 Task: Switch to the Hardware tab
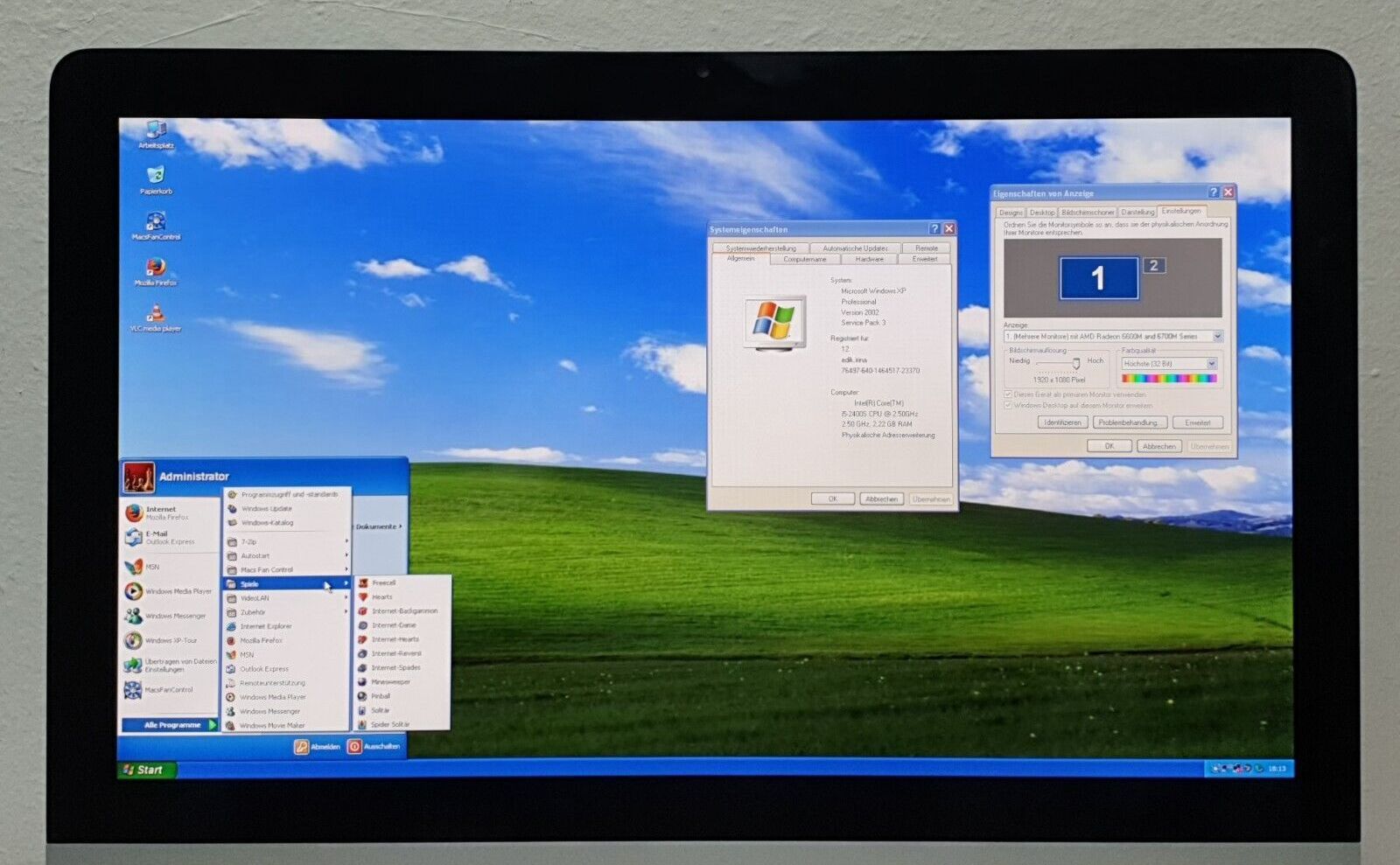coord(869,259)
